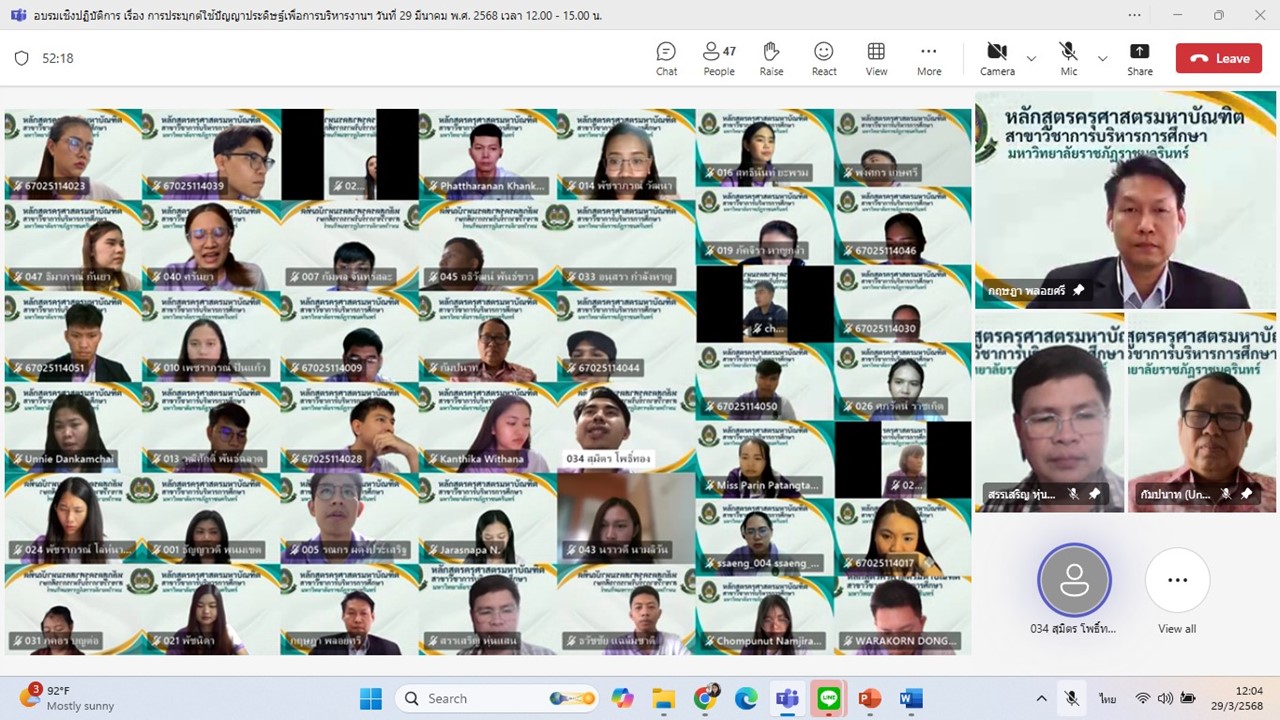
Task: Open the Chat panel
Action: [x=666, y=59]
